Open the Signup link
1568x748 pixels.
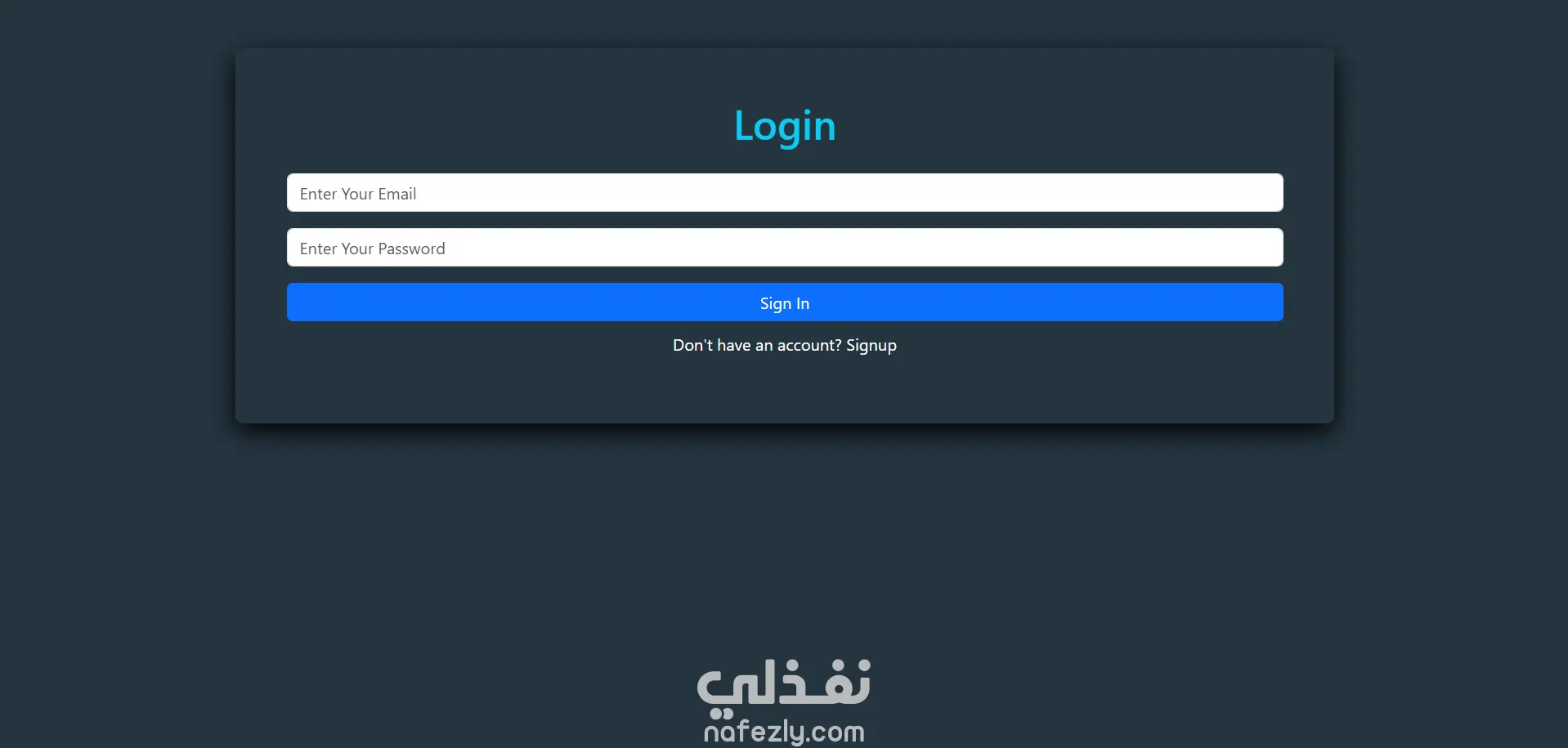[x=871, y=346]
